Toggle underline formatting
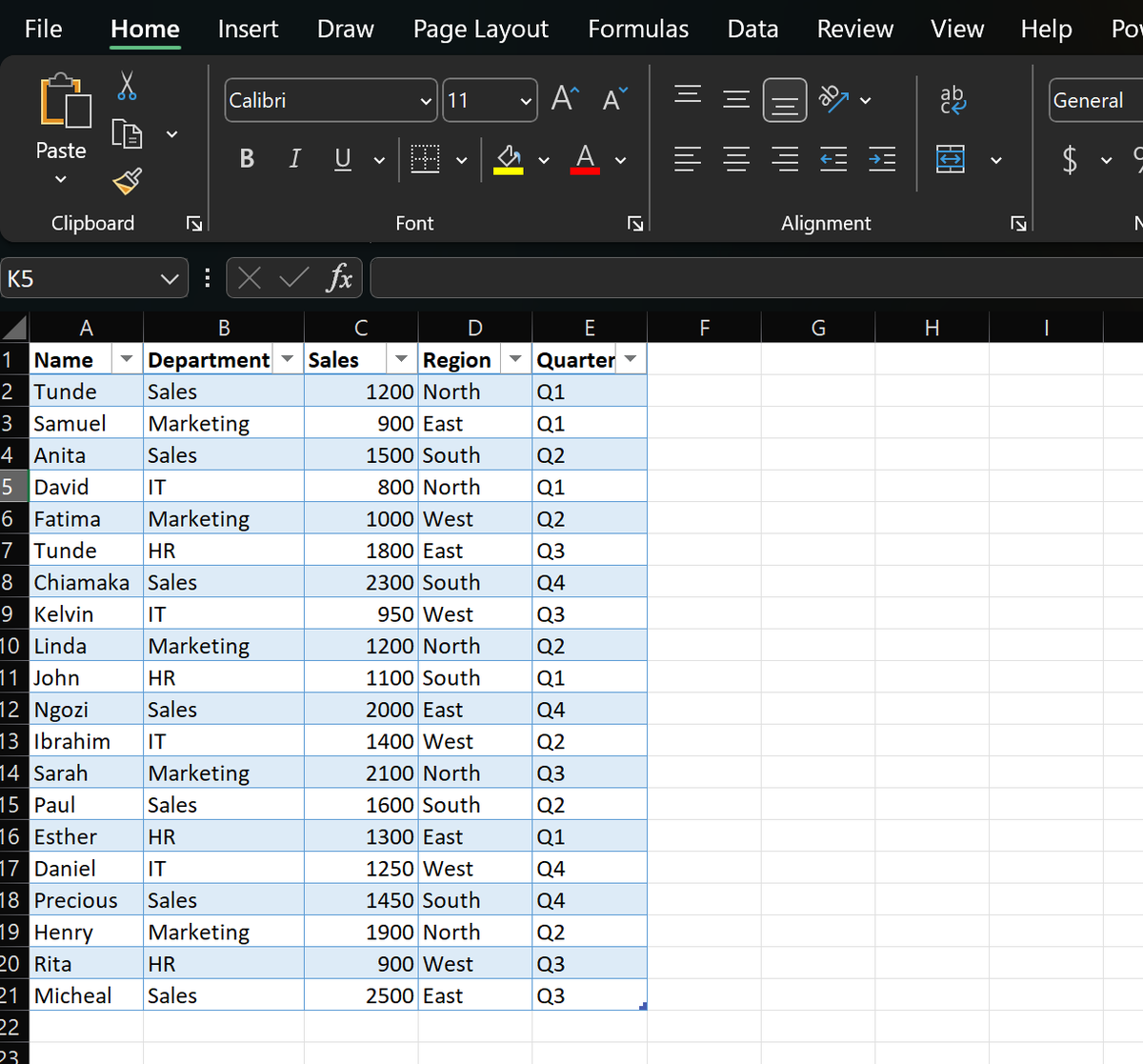The width and height of the screenshot is (1143, 1064). point(343,159)
